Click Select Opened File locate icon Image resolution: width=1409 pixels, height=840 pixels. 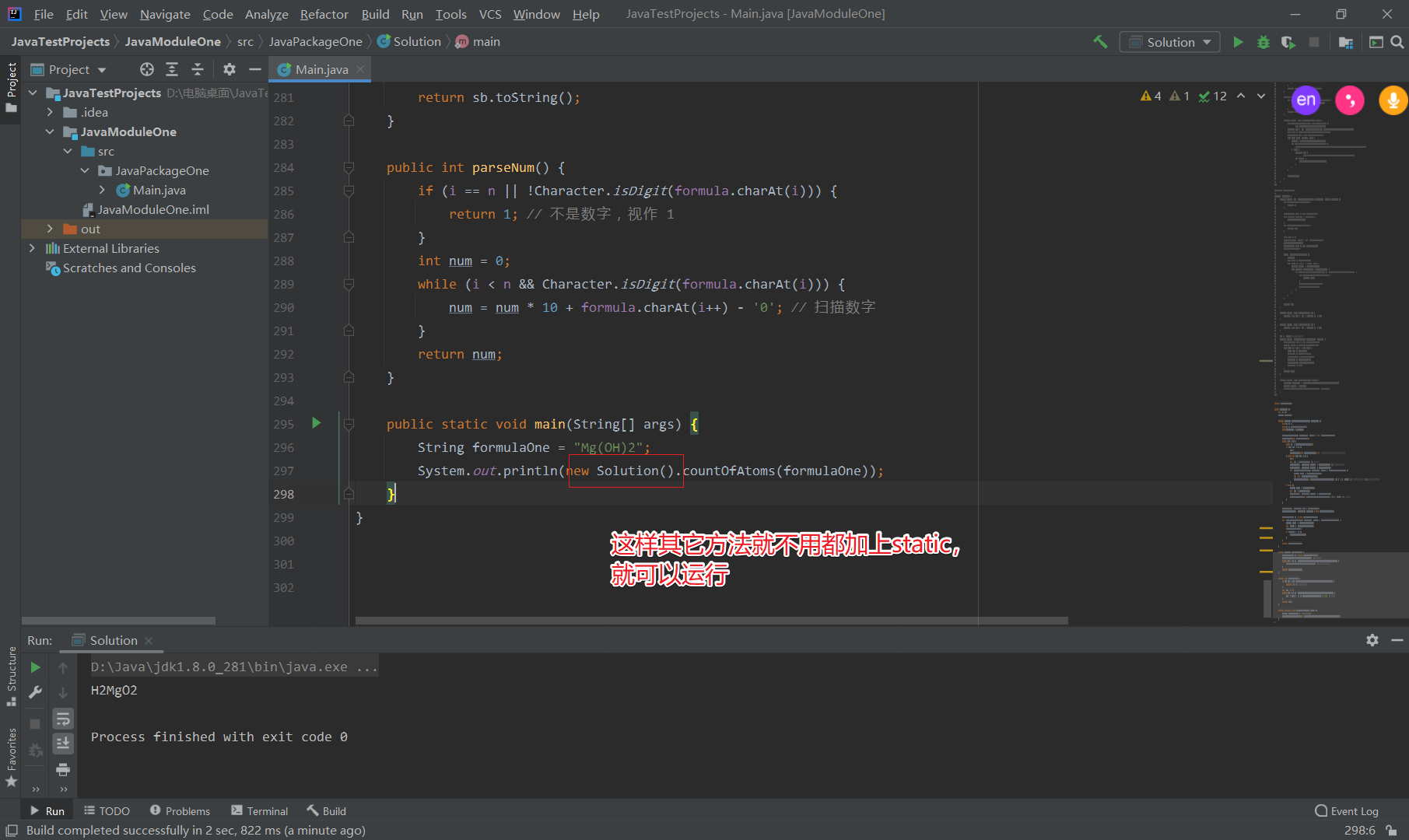(x=147, y=69)
